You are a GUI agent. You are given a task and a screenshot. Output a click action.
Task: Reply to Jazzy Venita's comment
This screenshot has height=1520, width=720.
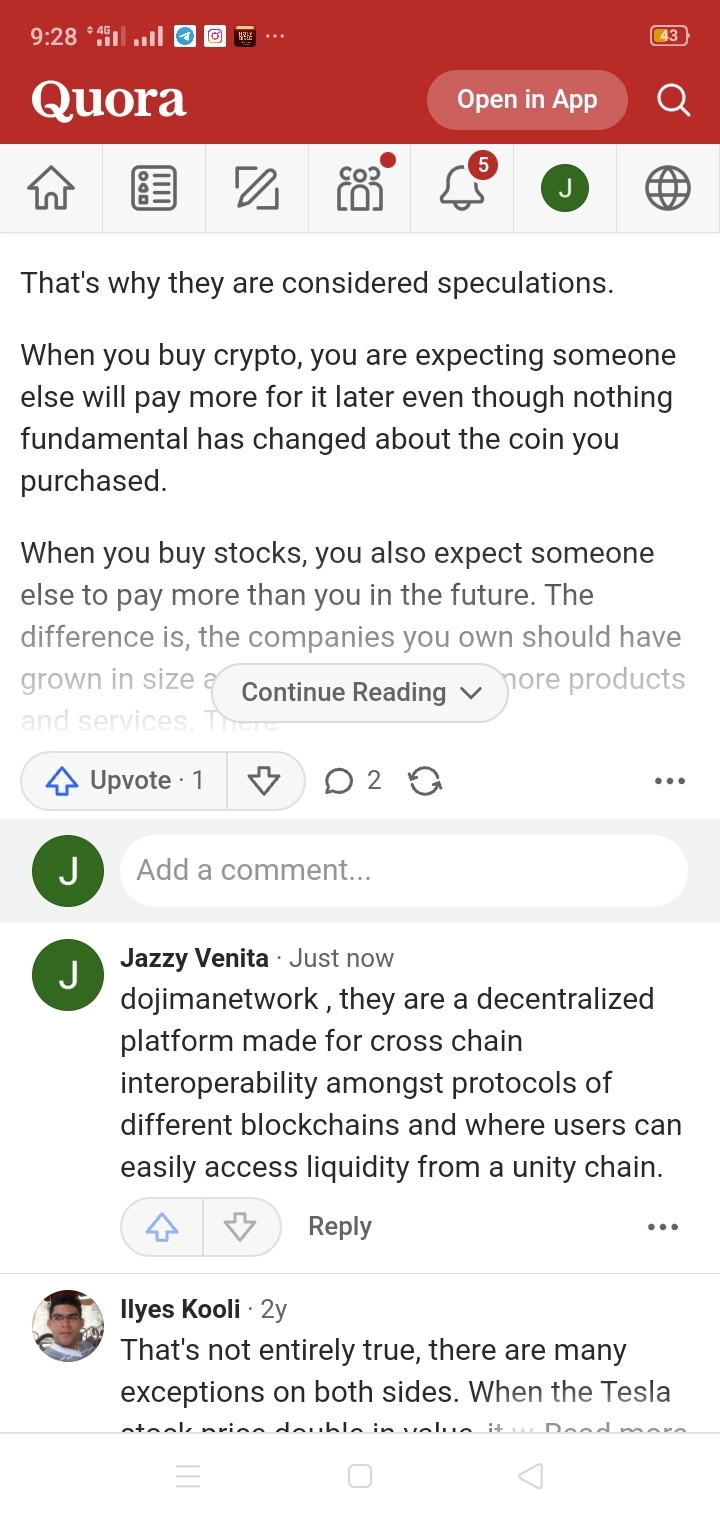pos(340,1227)
